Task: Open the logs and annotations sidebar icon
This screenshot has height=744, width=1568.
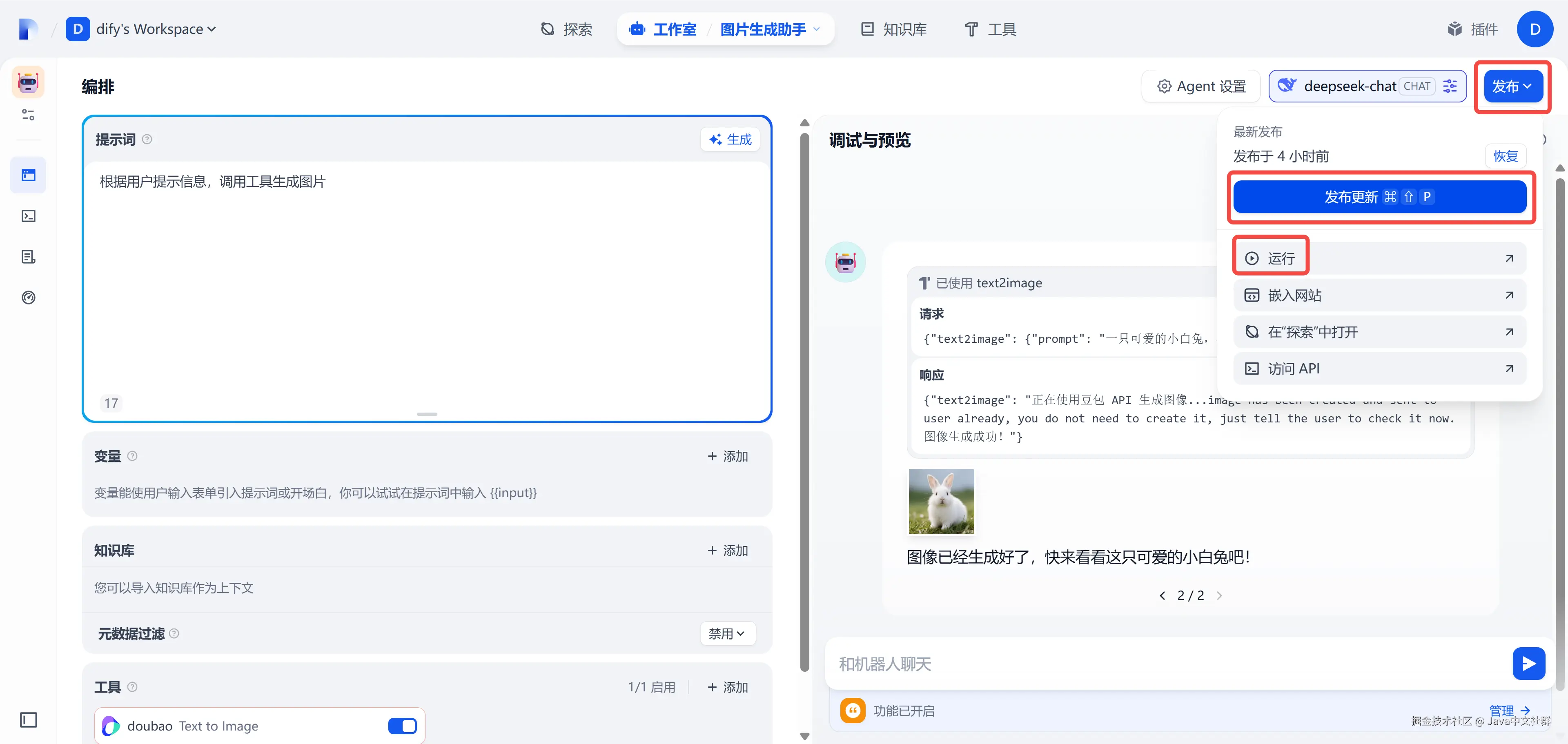Action: tap(29, 257)
